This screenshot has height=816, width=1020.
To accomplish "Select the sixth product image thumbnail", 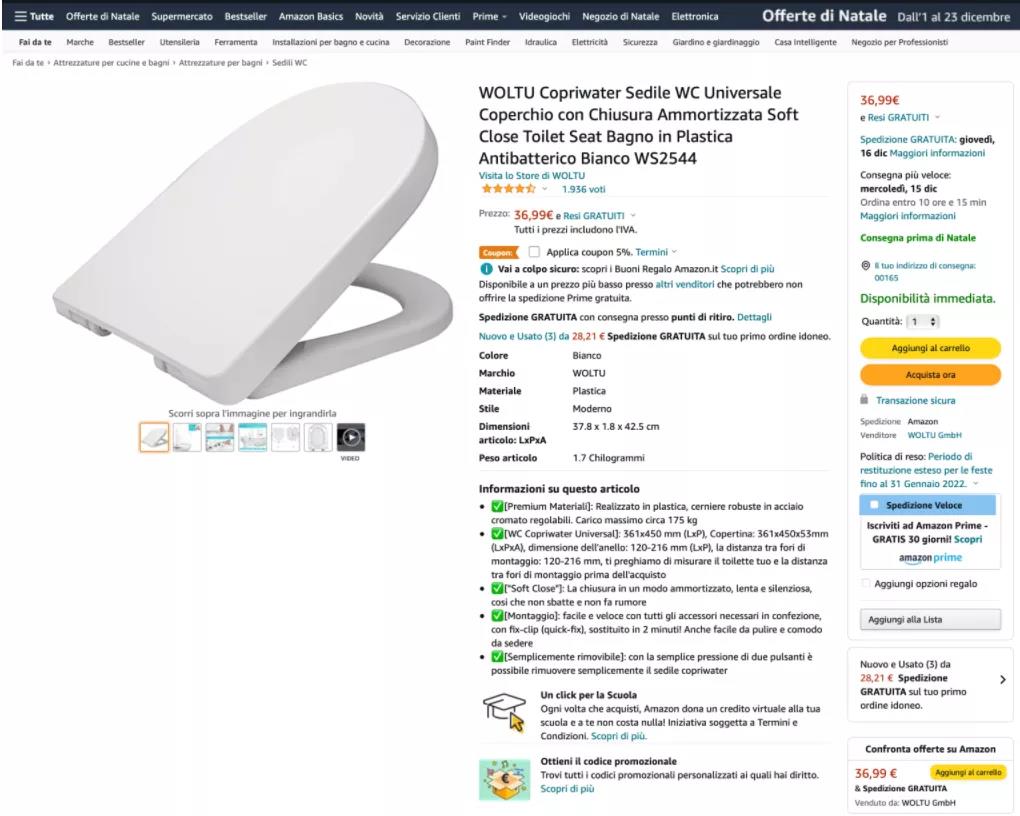I will click(x=318, y=437).
